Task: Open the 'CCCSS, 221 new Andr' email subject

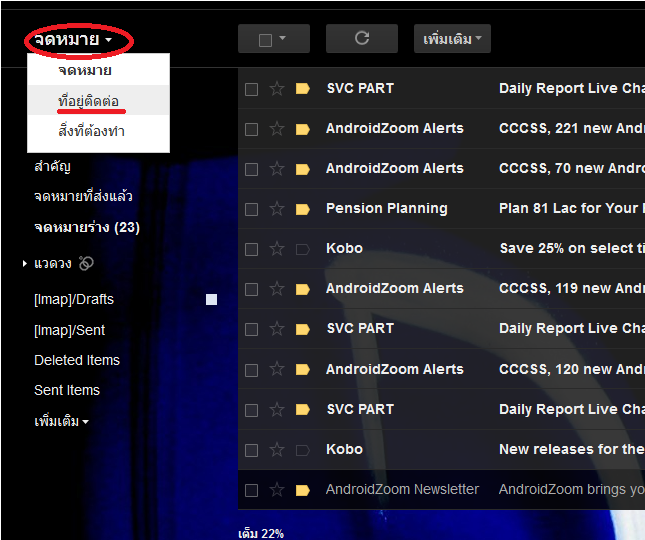Action: point(572,129)
